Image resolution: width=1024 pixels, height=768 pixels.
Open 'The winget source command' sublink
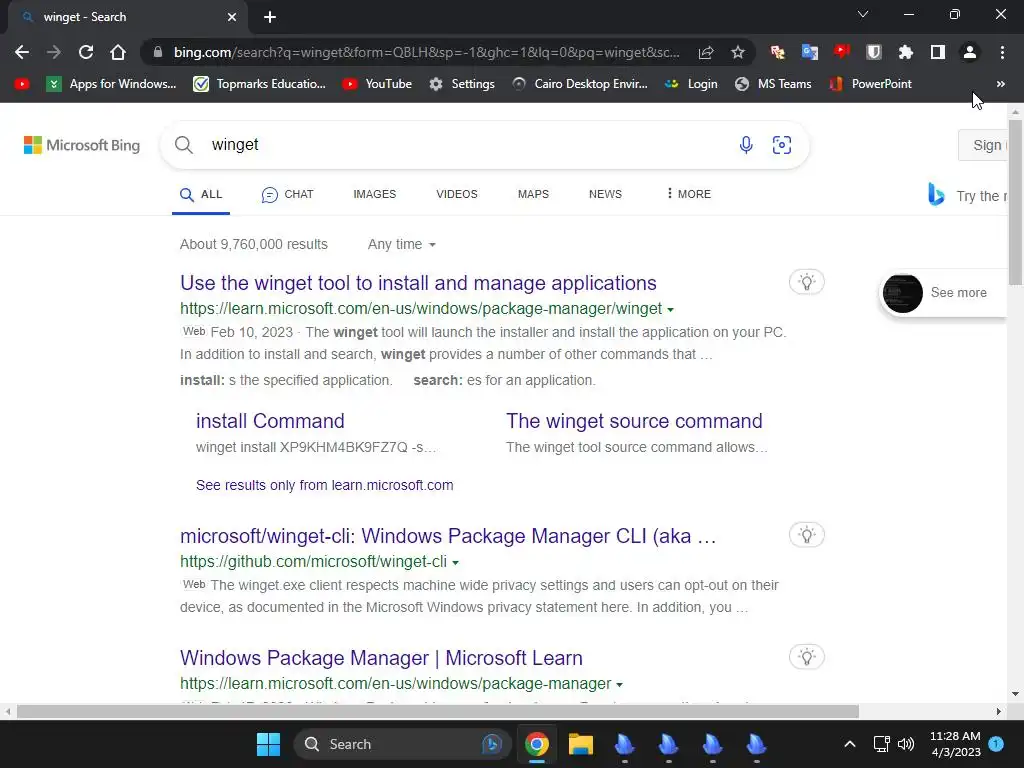pos(634,421)
